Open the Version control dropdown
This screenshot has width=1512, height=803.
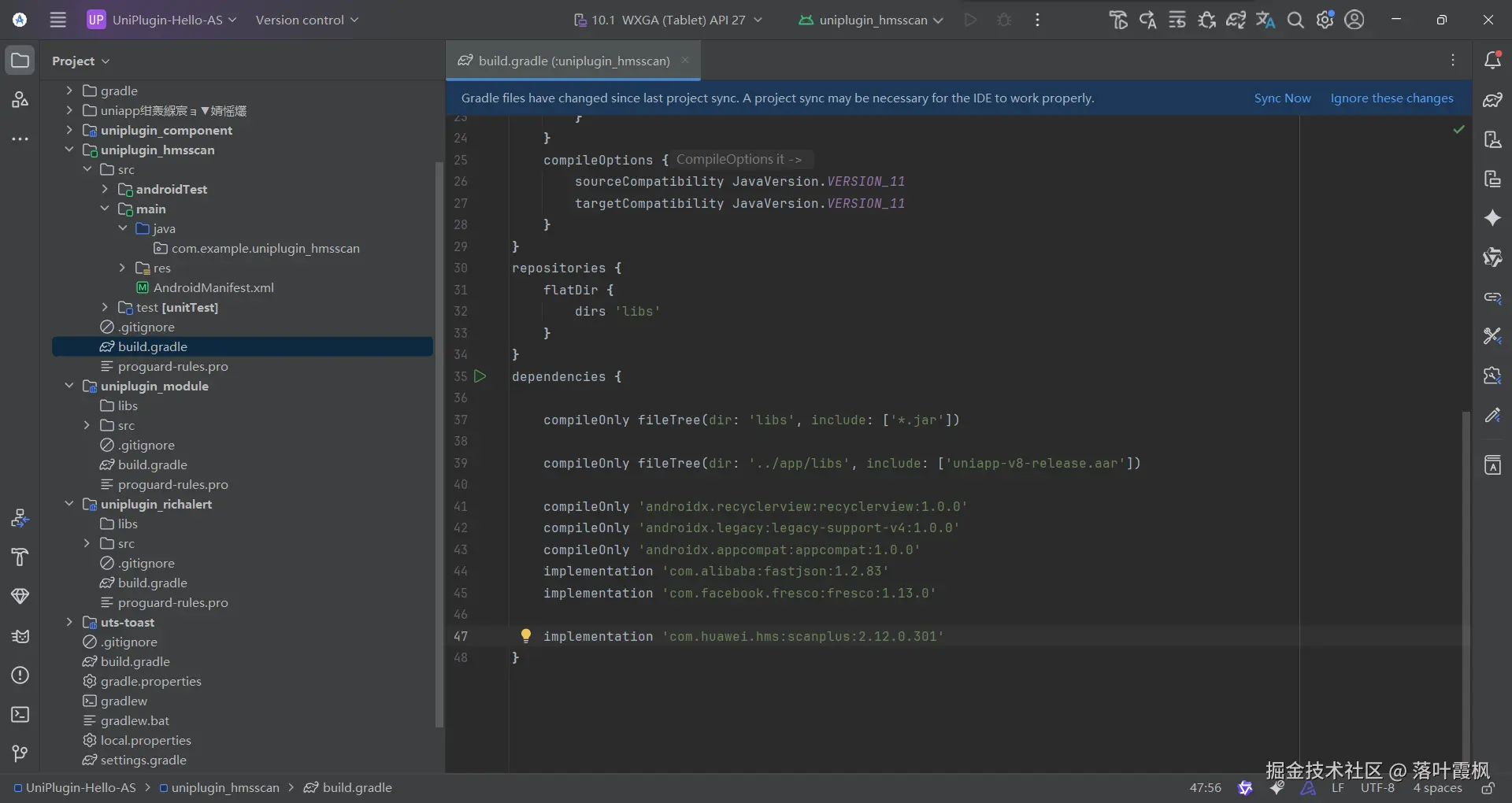point(306,20)
